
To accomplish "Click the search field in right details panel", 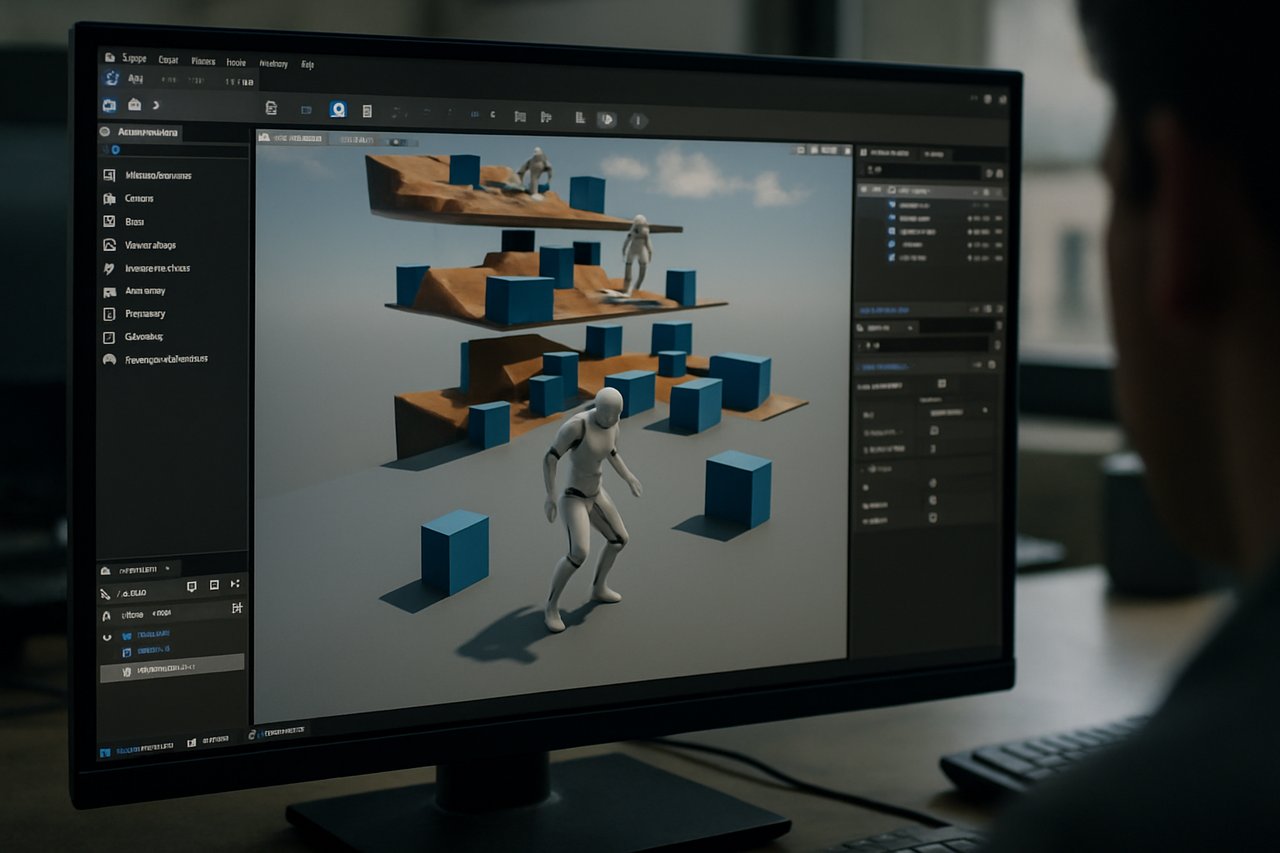I will coord(925,344).
